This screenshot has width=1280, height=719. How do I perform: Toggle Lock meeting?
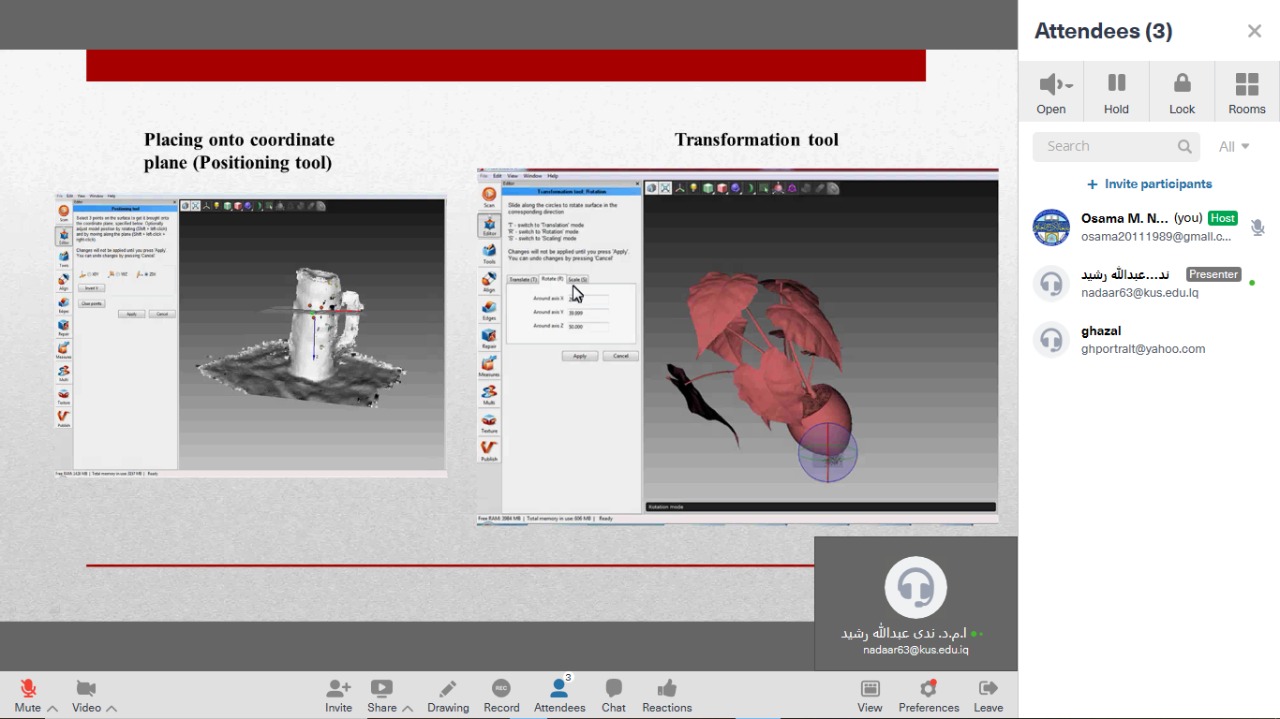(x=1182, y=93)
